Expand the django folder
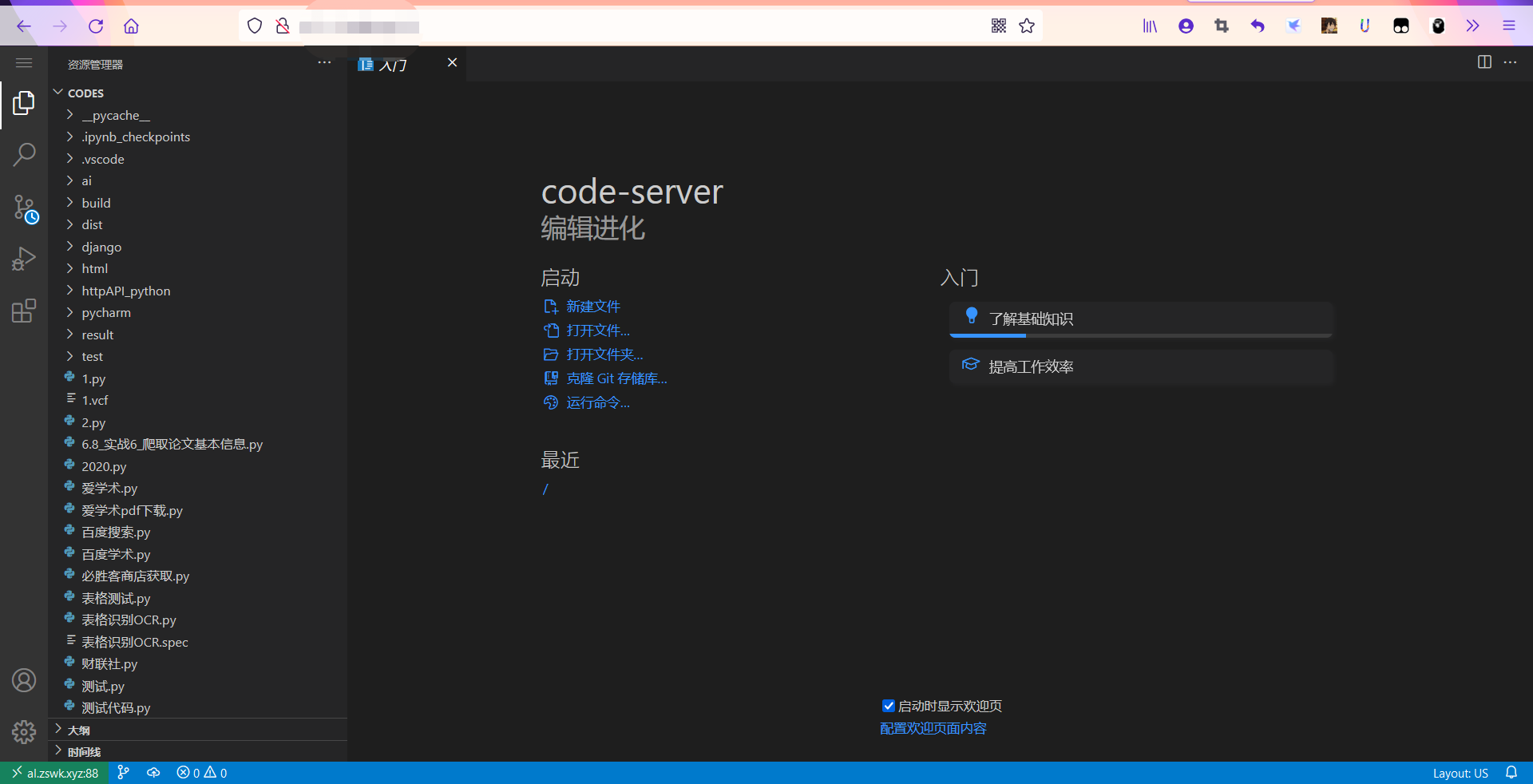Image resolution: width=1533 pixels, height=784 pixels. pyautogui.click(x=197, y=247)
